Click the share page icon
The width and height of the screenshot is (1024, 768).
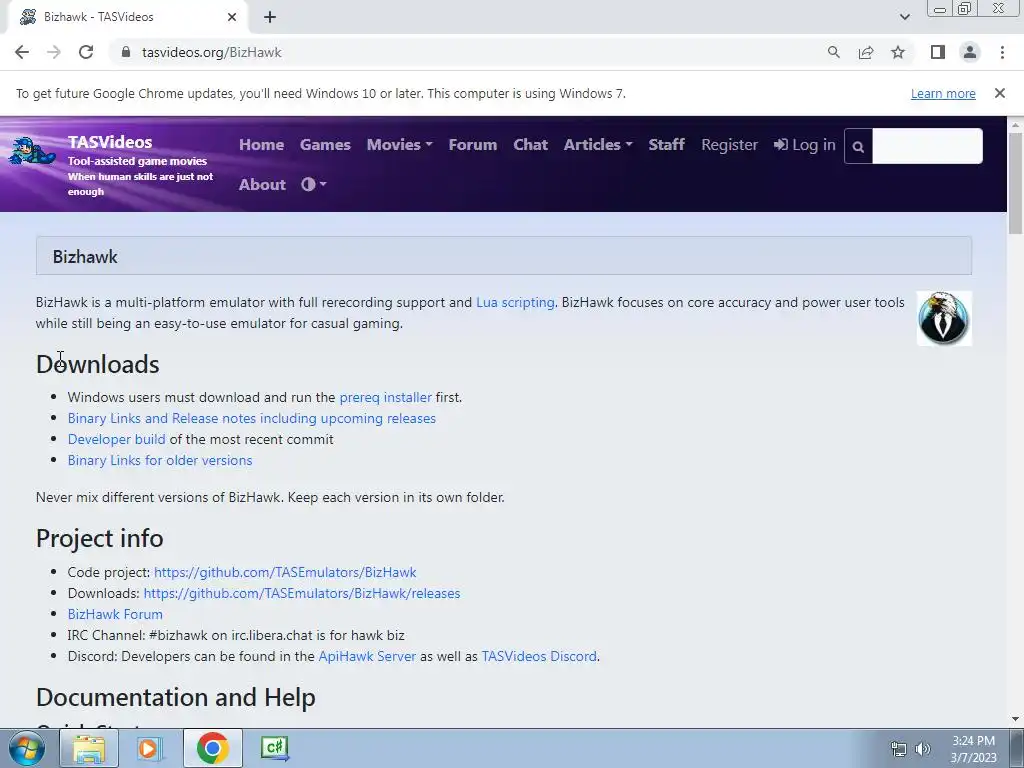[866, 52]
